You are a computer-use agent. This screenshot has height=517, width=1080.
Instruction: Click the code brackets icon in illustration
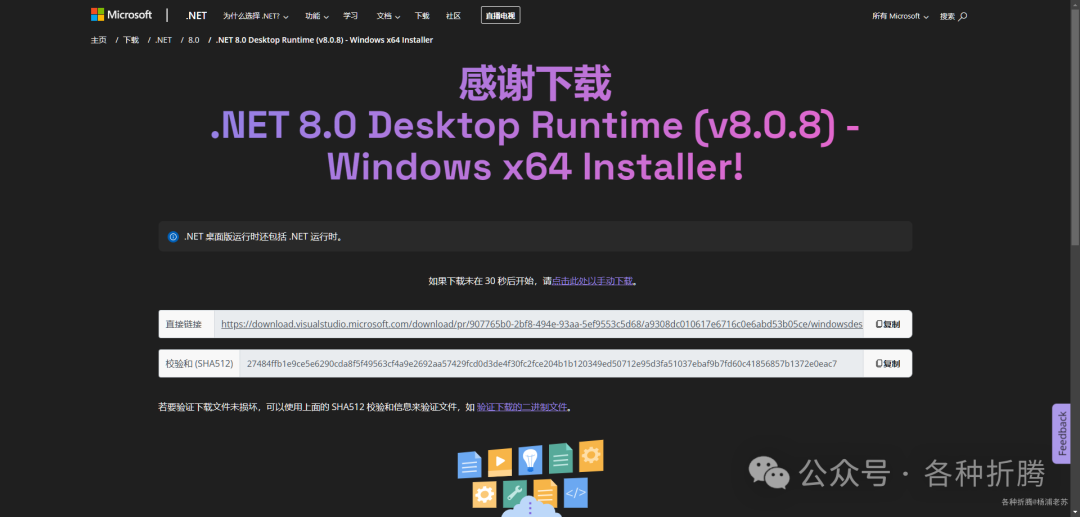[575, 492]
